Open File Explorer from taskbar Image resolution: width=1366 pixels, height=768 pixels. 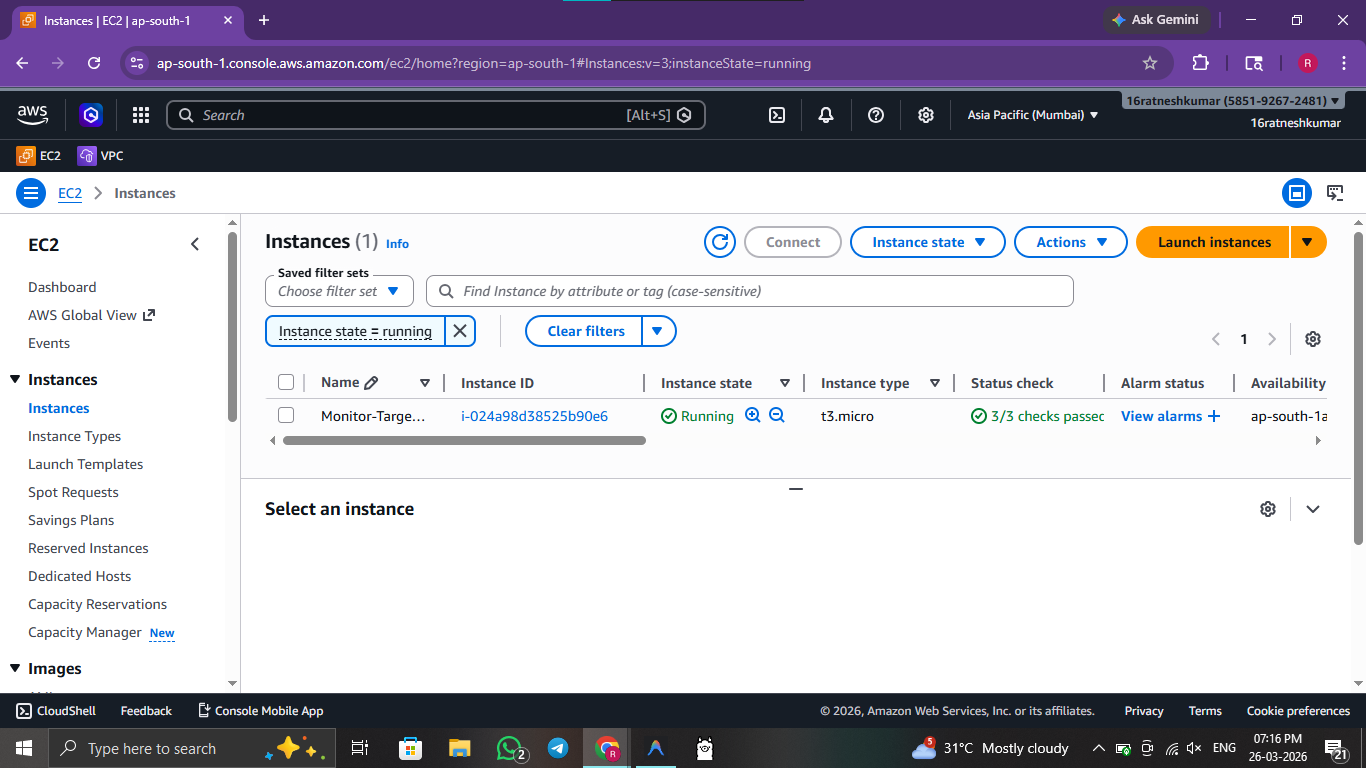pos(460,748)
